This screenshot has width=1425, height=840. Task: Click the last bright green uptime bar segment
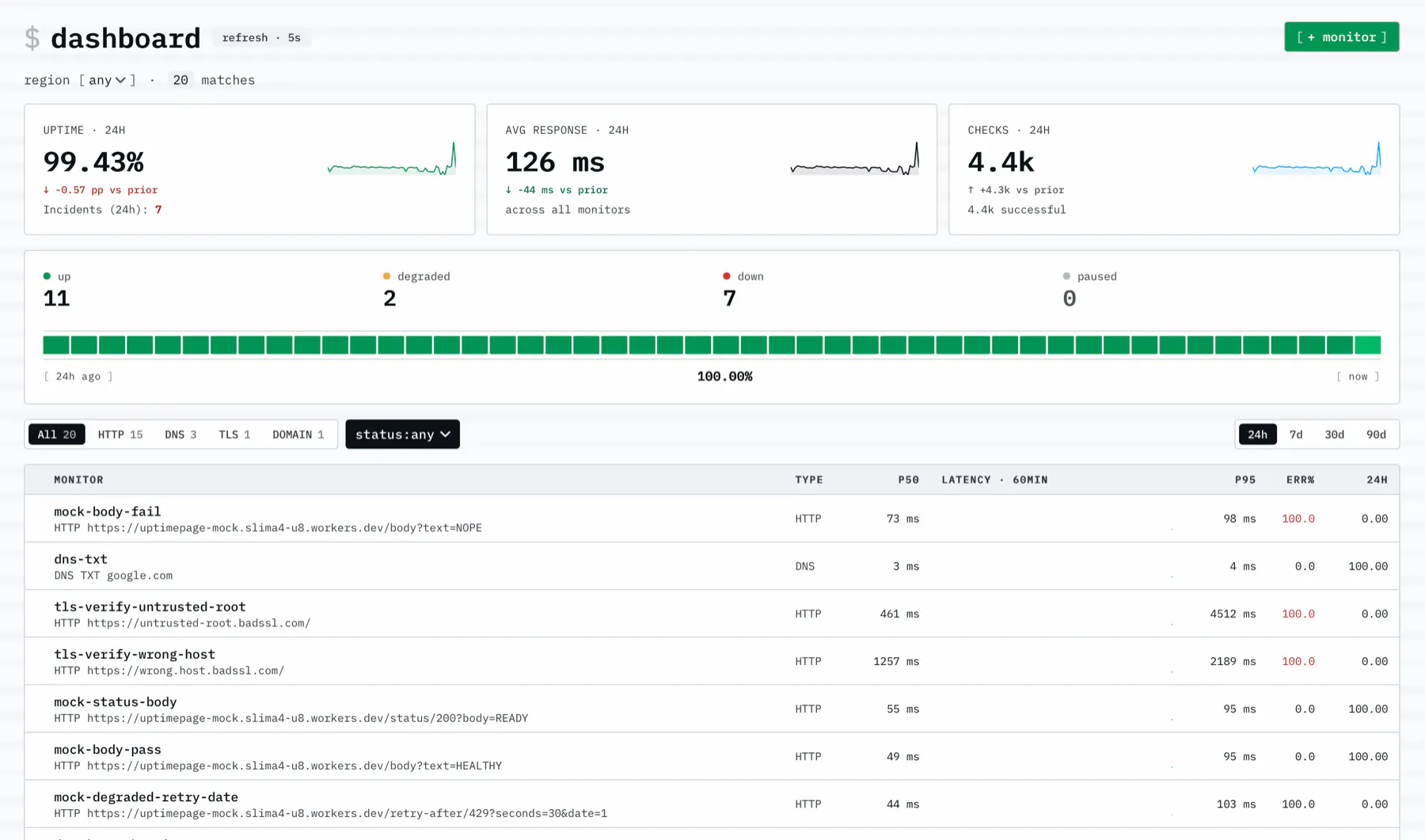tap(1367, 344)
